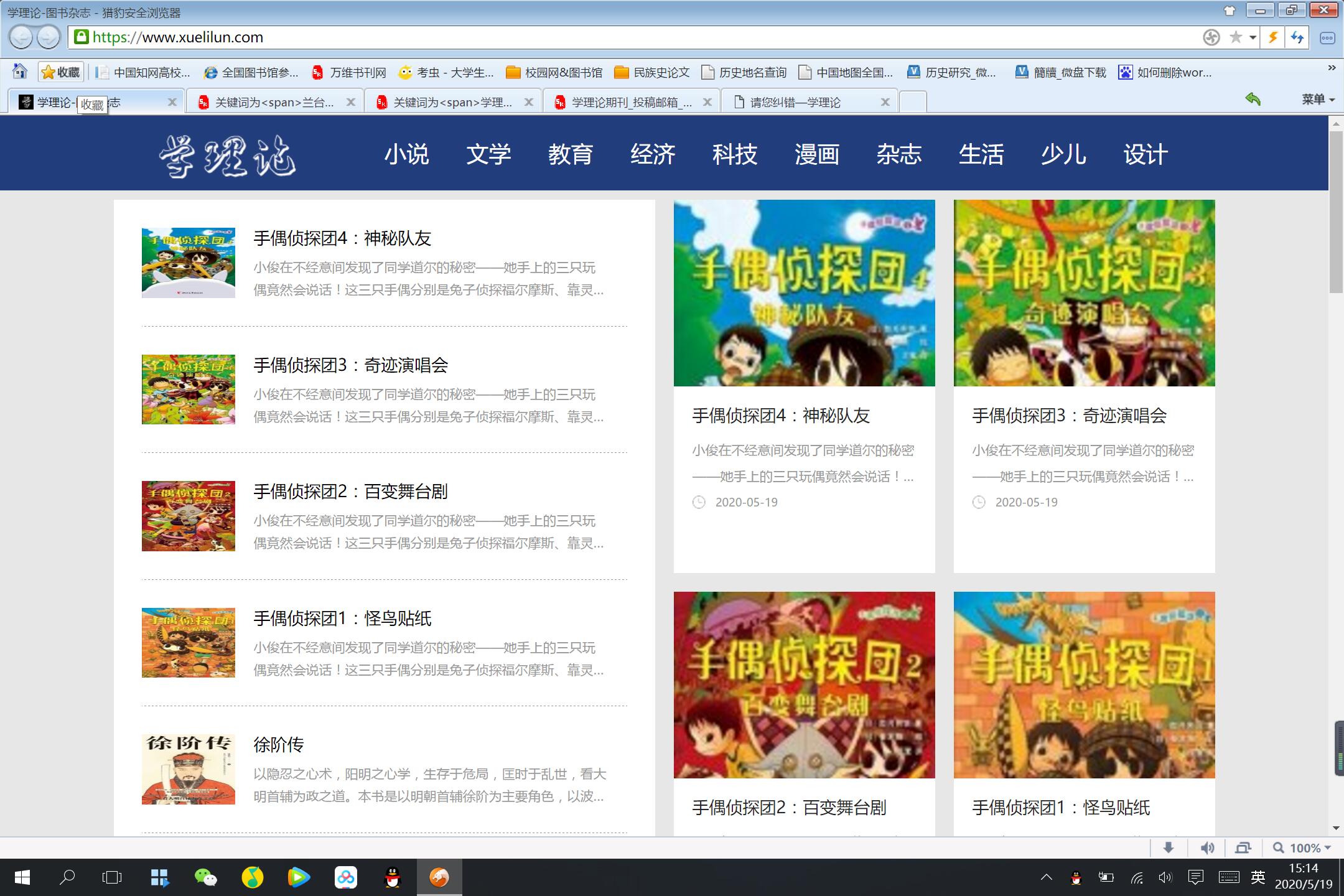The image size is (1344, 896).
Task: Click the 徐阶传 cover thumbnail
Action: pyautogui.click(x=189, y=770)
